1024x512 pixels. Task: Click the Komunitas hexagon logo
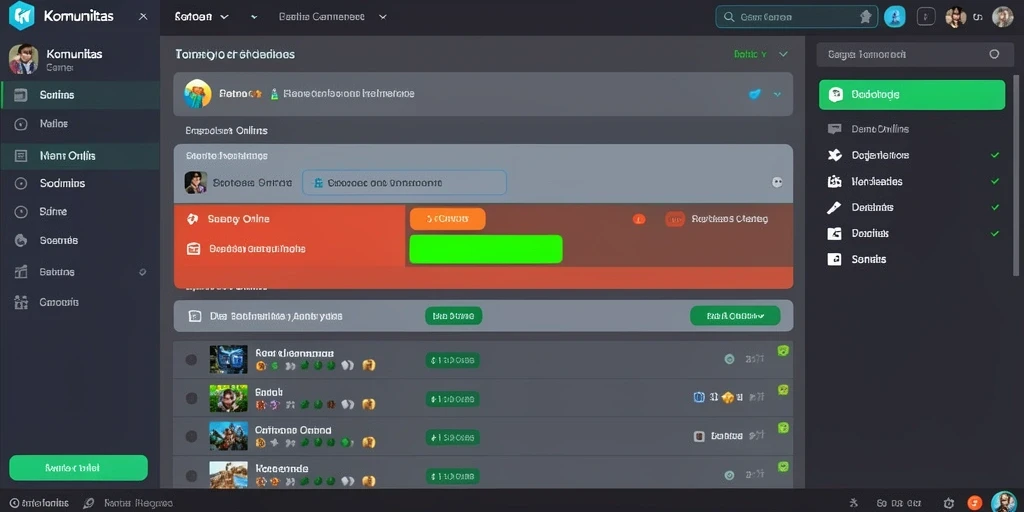pyautogui.click(x=22, y=16)
